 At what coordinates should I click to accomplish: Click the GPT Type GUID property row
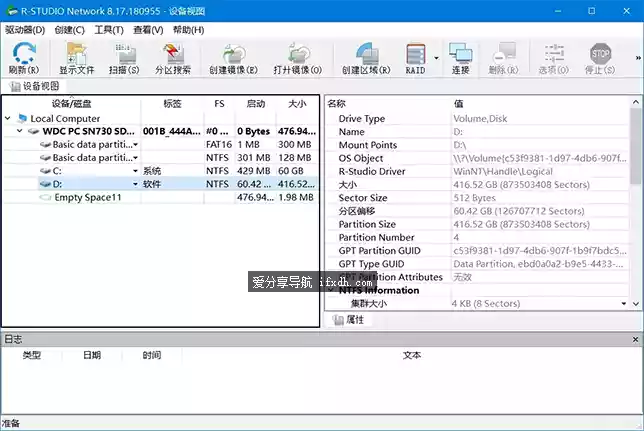pyautogui.click(x=478, y=264)
